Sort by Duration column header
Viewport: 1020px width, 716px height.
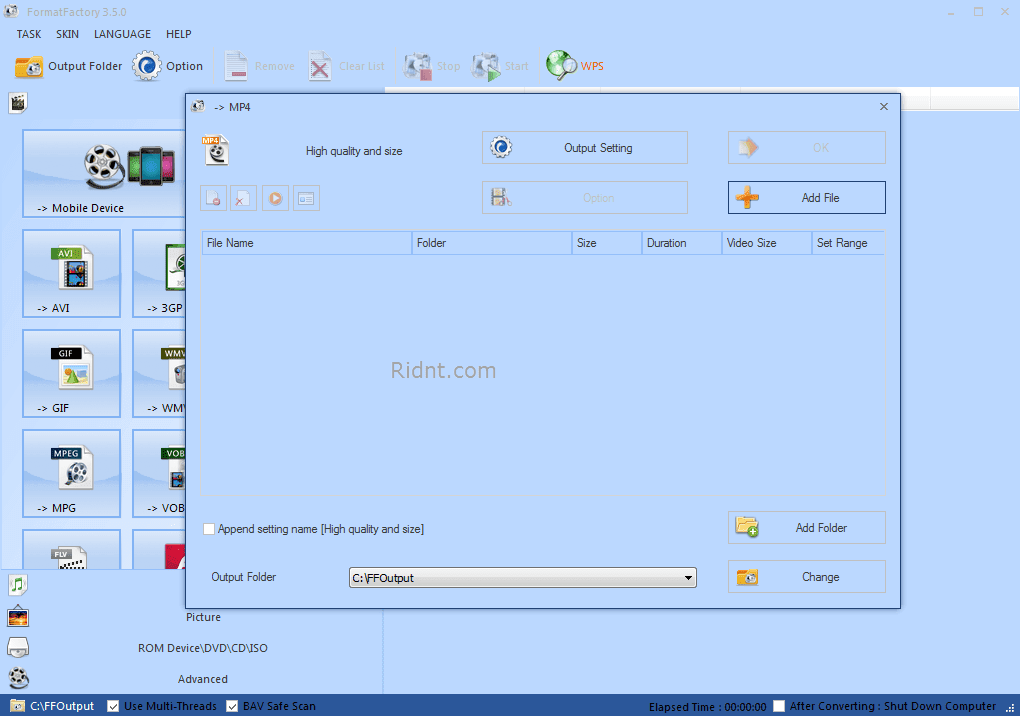pos(682,243)
